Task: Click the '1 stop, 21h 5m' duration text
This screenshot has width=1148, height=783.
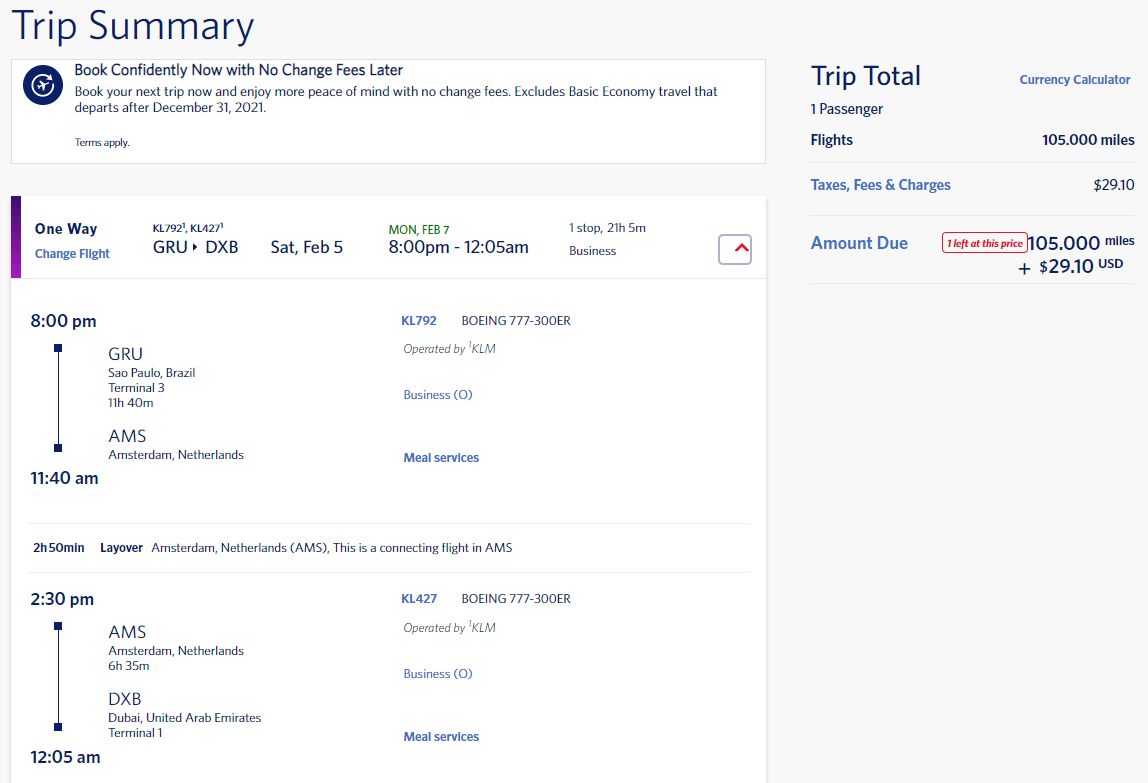Action: point(607,228)
